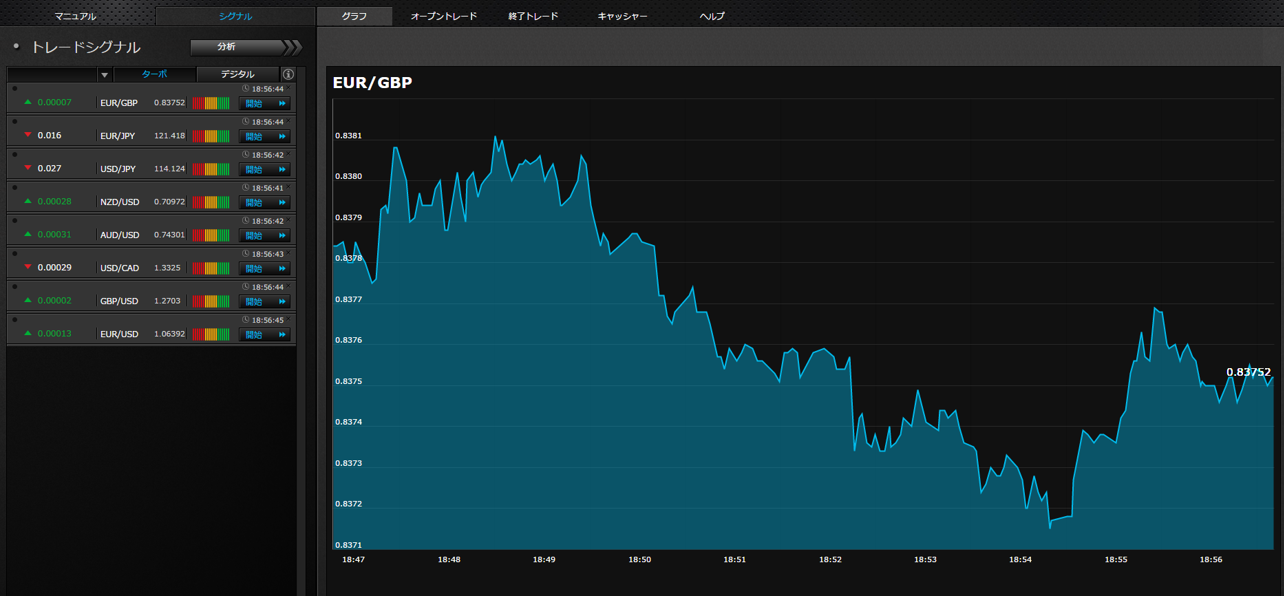This screenshot has width=1284, height=596.
Task: Click the clock icon in the USD/CAD signal row
Action: click(x=246, y=254)
